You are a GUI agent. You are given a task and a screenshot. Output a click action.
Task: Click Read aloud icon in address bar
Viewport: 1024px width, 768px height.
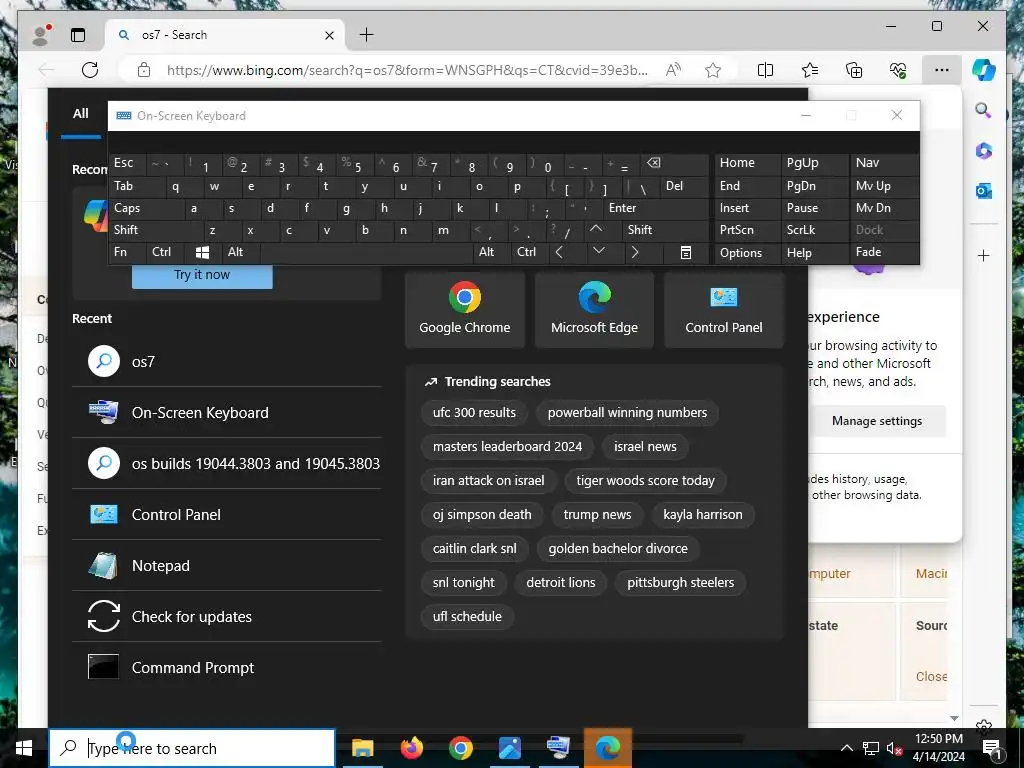673,70
